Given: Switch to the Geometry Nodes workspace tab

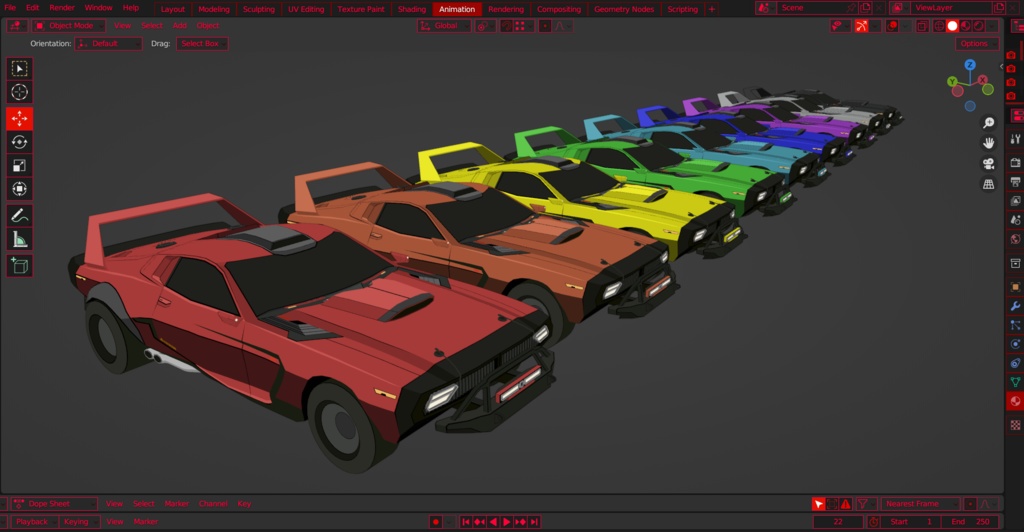Looking at the screenshot, I should tap(624, 9).
